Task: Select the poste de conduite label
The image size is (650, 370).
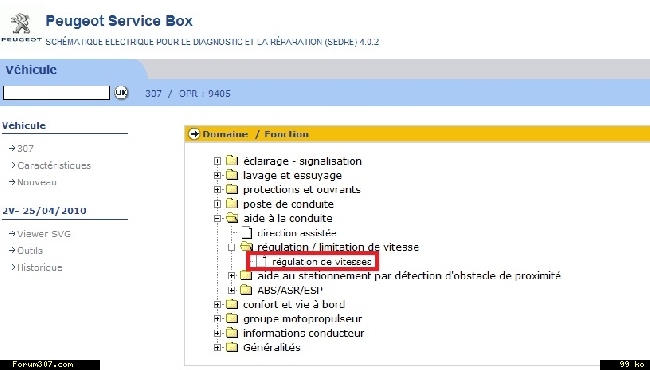Action: pyautogui.click(x=288, y=204)
